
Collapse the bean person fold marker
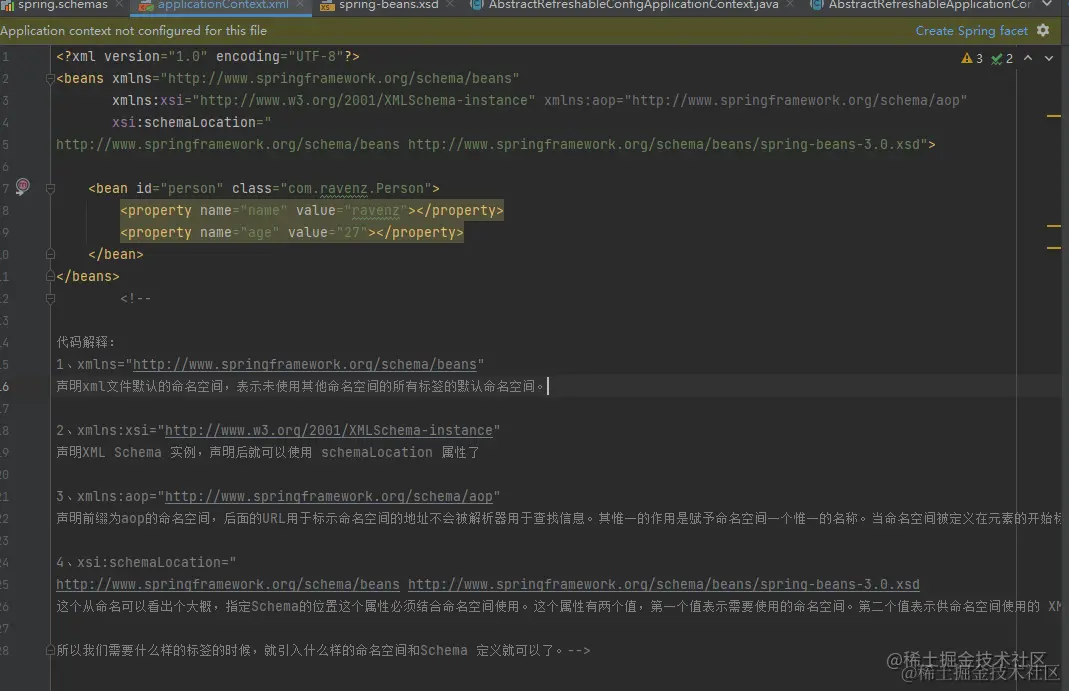click(50, 189)
